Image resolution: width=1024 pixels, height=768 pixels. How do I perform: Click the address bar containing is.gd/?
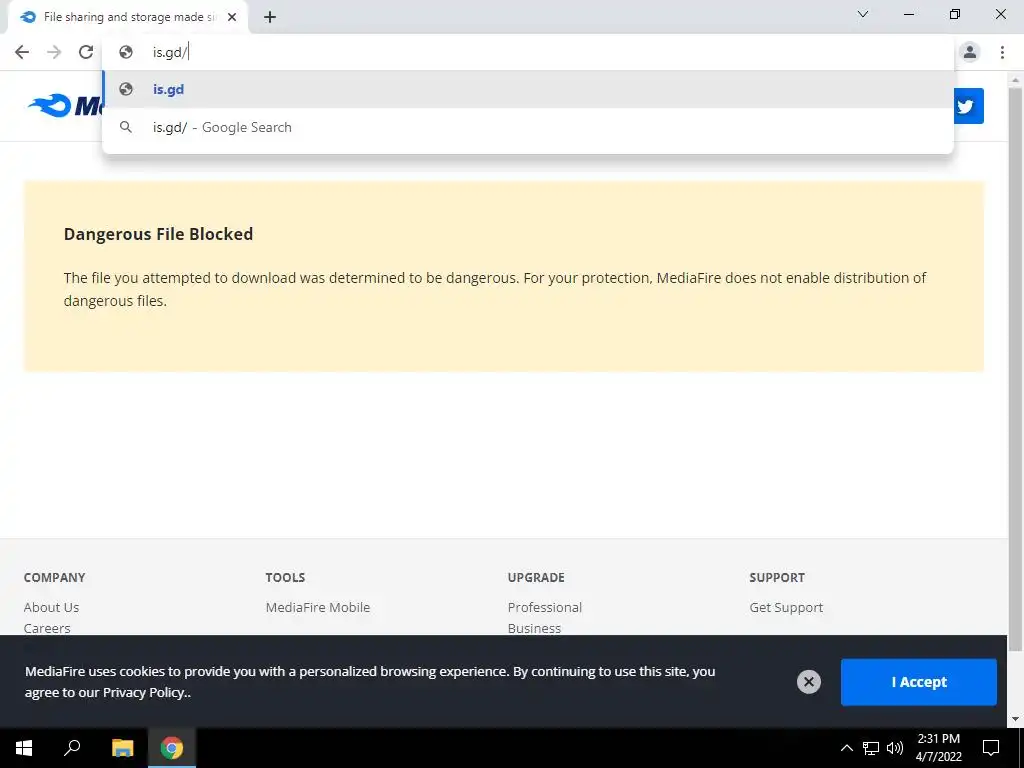[x=528, y=52]
